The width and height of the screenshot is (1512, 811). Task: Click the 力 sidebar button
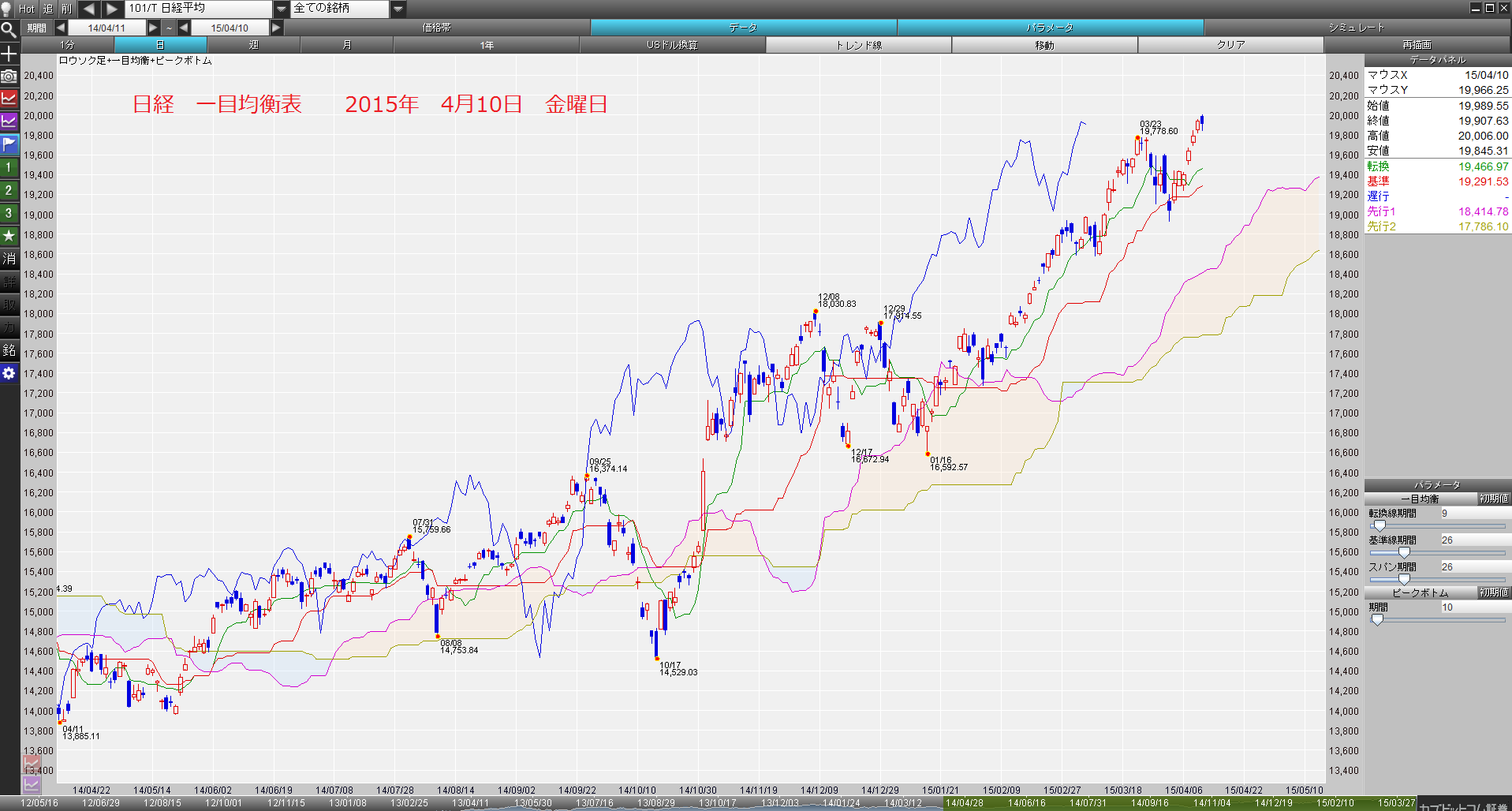click(x=9, y=327)
